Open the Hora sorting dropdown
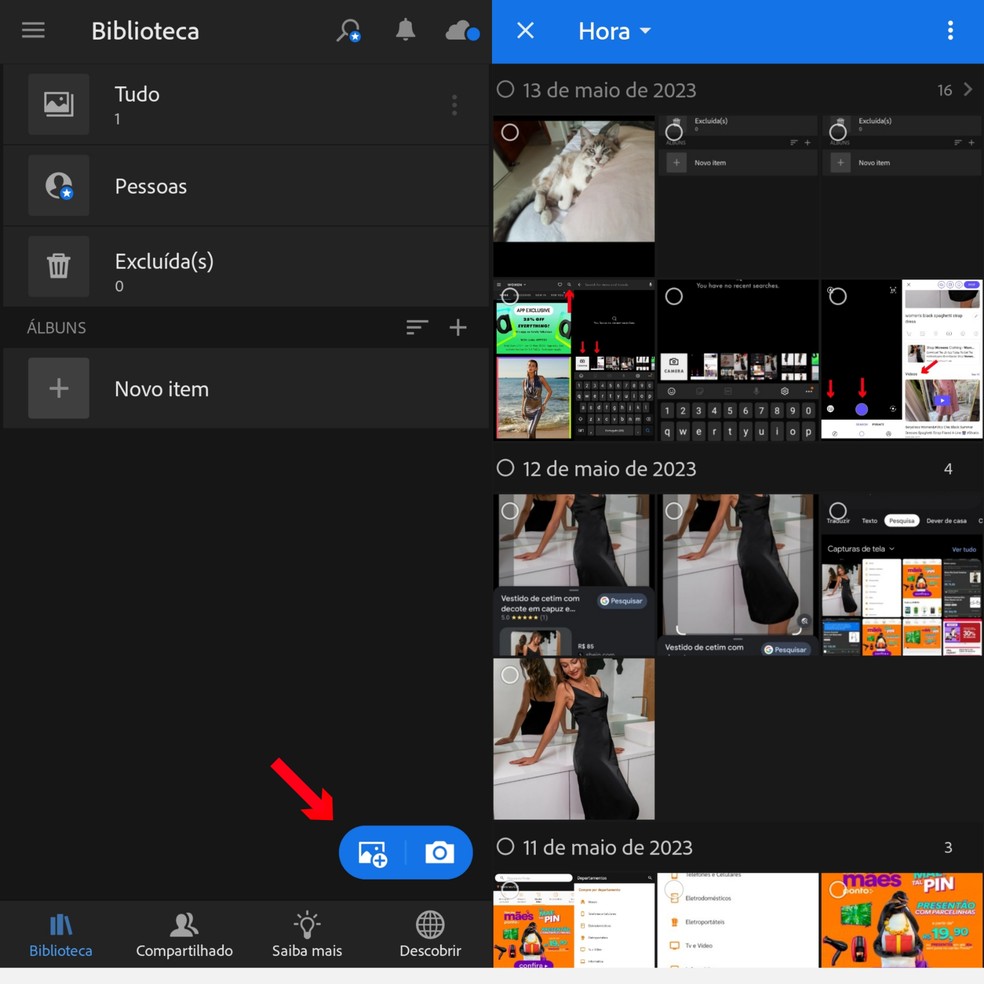 click(x=614, y=31)
